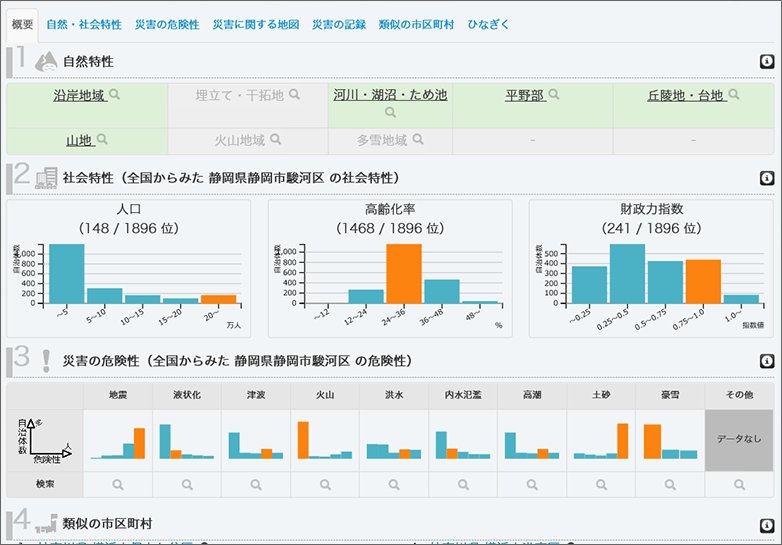Open the ひなぎく tab

(x=488, y=24)
